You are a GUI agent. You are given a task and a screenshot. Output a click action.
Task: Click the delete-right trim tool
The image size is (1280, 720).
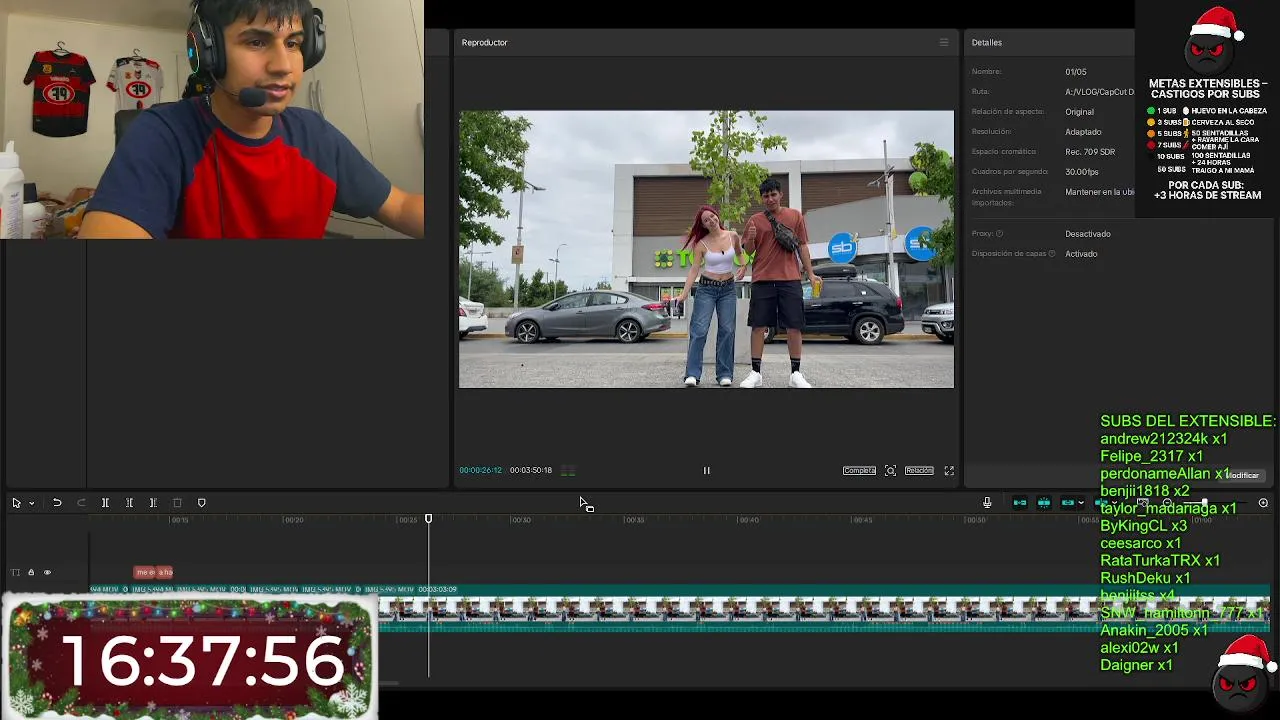pos(153,503)
